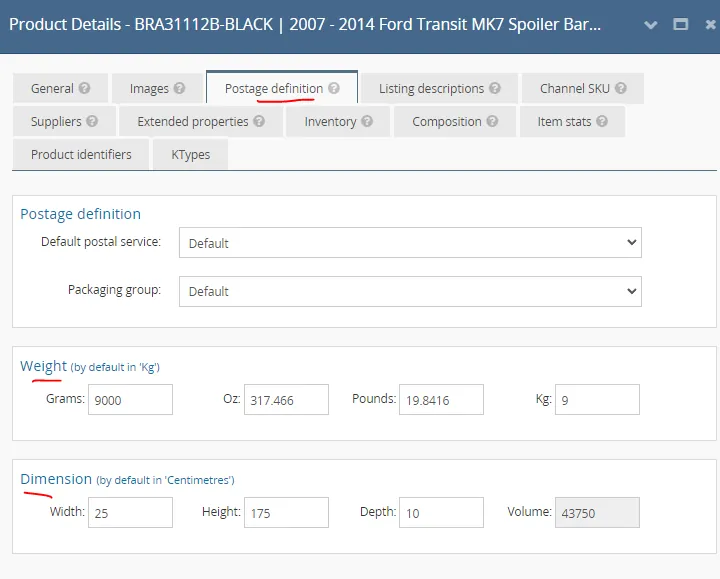720x579 pixels.
Task: Go to the Suppliers tab
Action: coord(64,121)
